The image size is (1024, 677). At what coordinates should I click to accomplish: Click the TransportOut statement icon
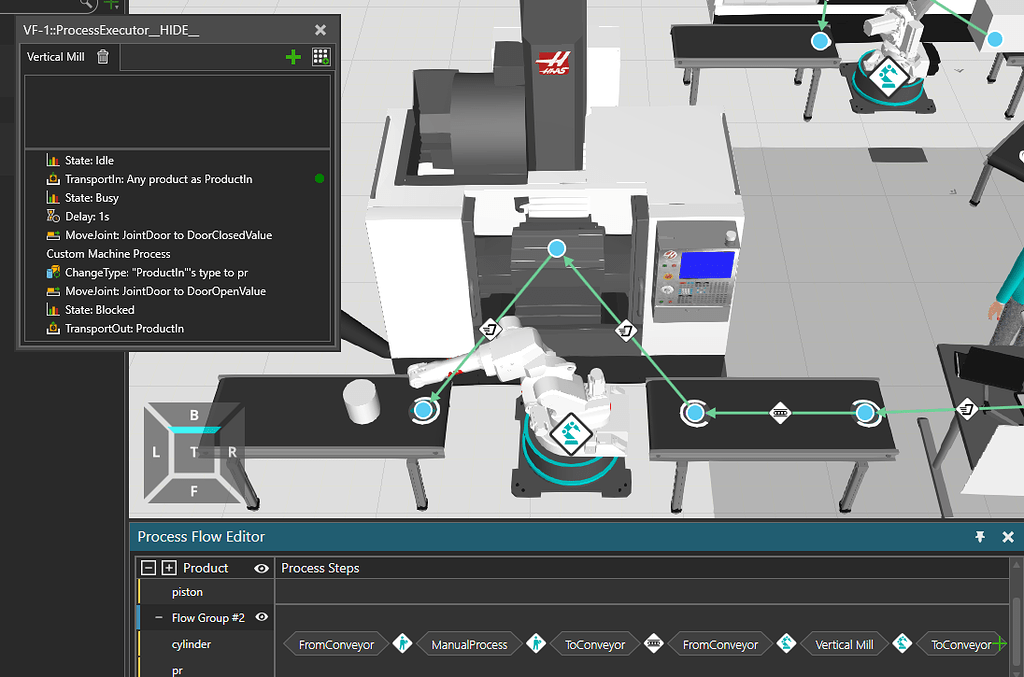coord(53,328)
